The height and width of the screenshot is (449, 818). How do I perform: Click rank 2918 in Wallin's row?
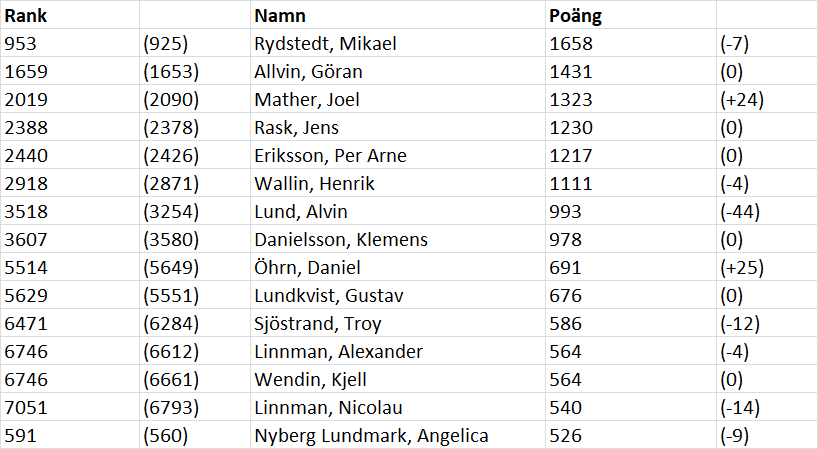click(x=25, y=184)
